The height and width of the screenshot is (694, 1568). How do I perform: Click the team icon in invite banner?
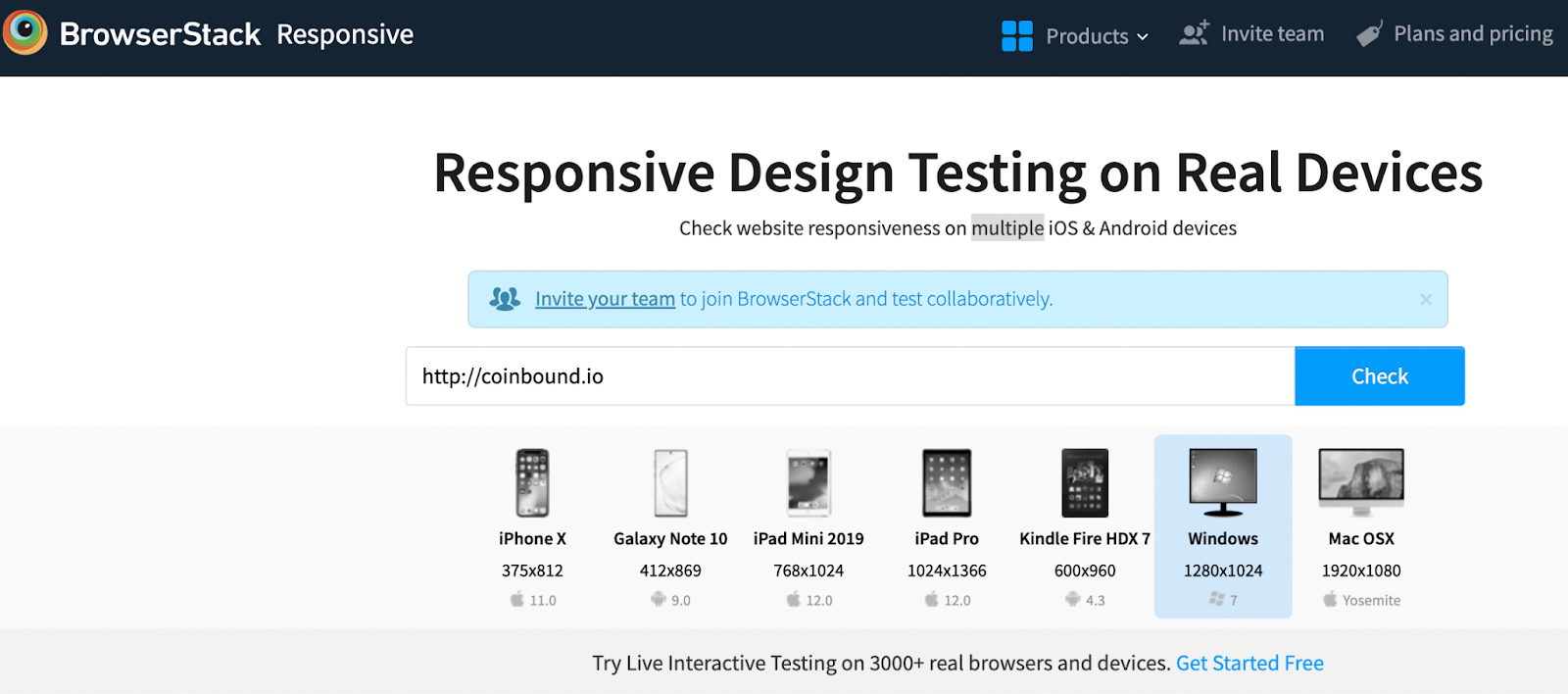[505, 299]
